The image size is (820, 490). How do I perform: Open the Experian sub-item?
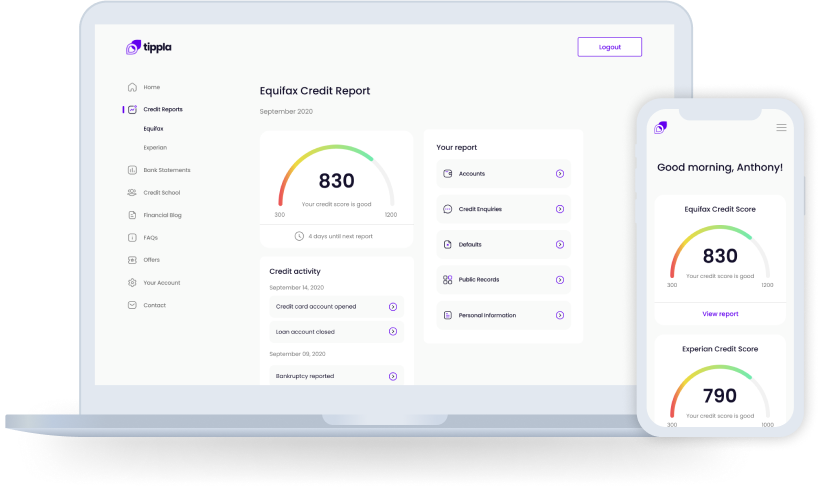click(x=155, y=147)
